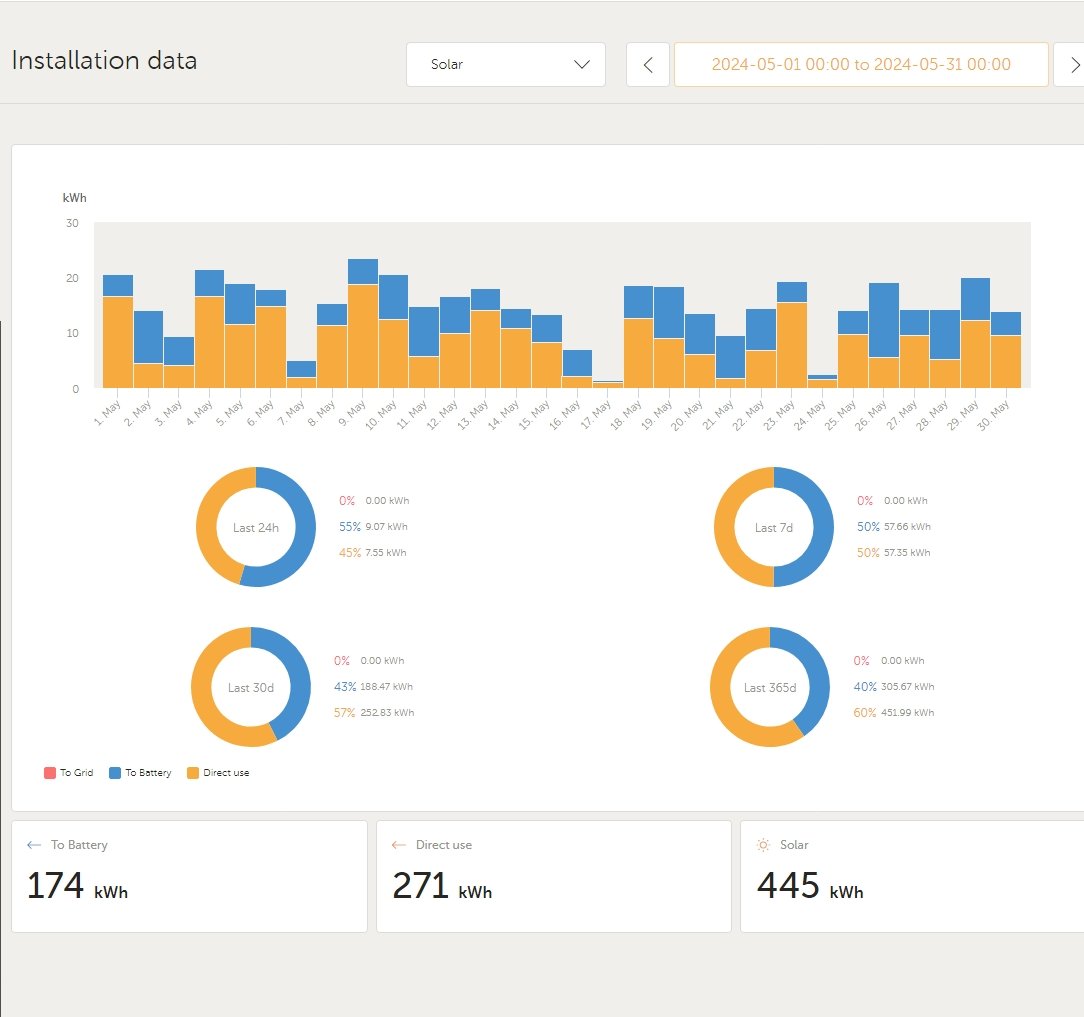
Task: Select the Last 7d donut chart
Action: 774,527
